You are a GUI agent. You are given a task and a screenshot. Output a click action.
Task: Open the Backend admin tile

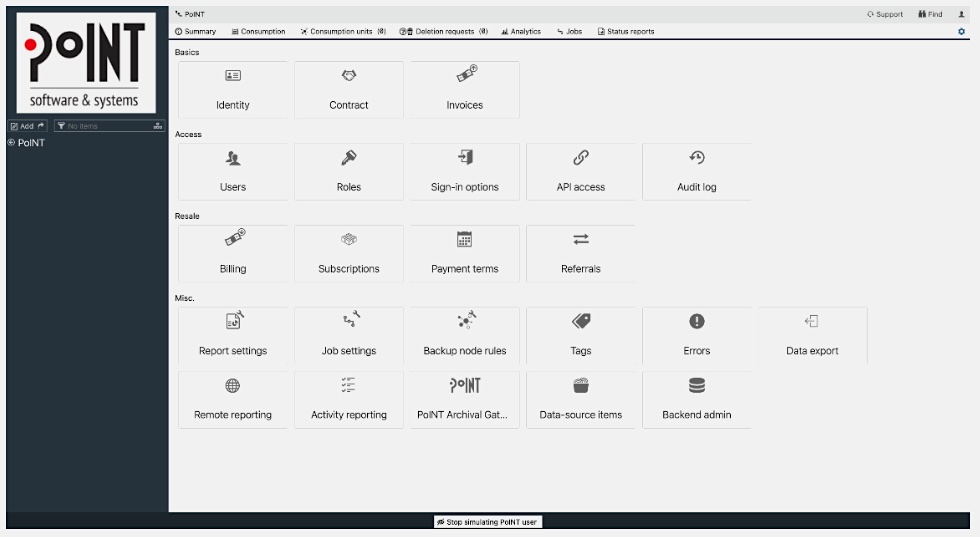[x=696, y=399]
